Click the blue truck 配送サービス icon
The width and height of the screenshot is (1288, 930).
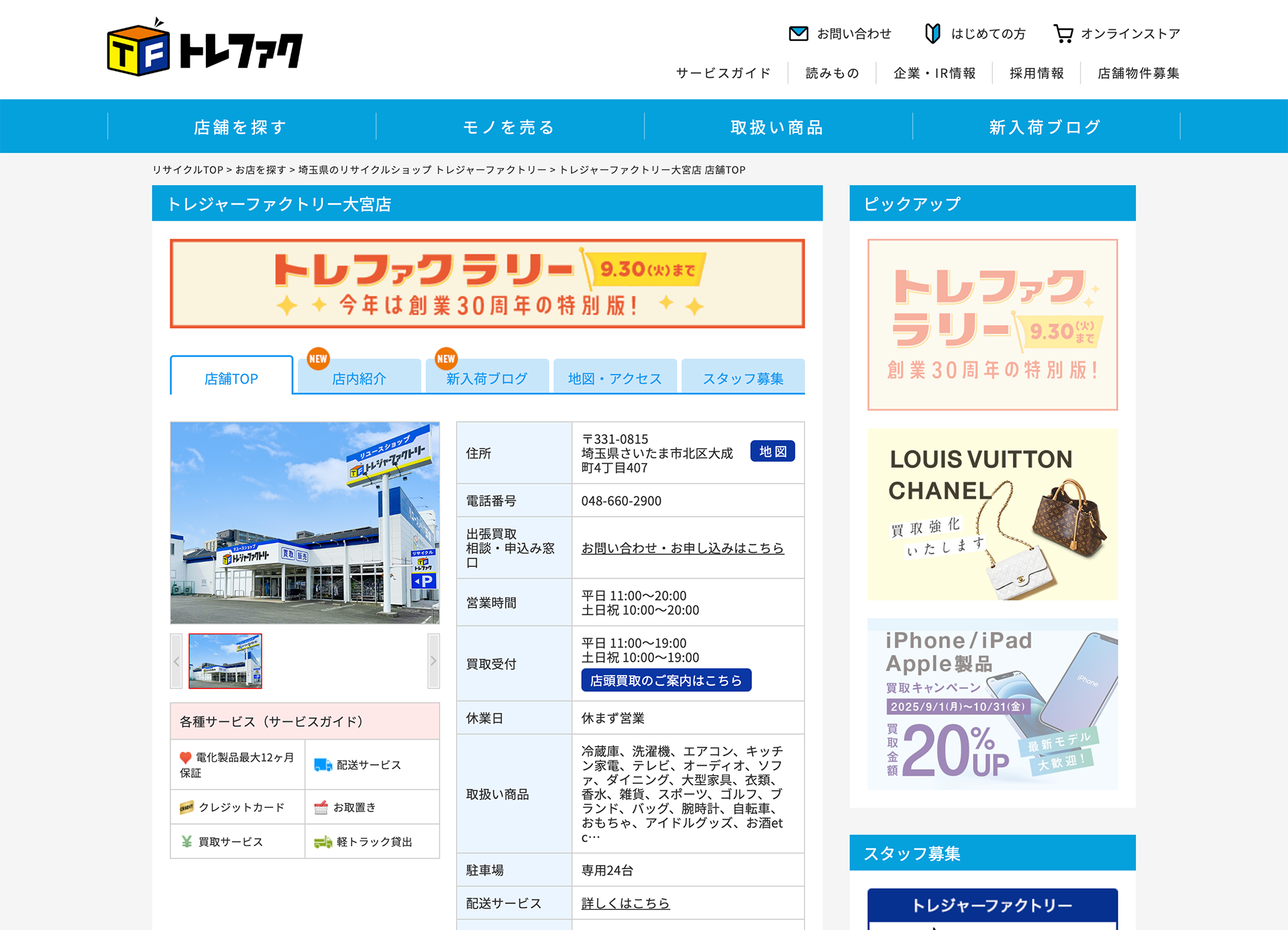323,765
